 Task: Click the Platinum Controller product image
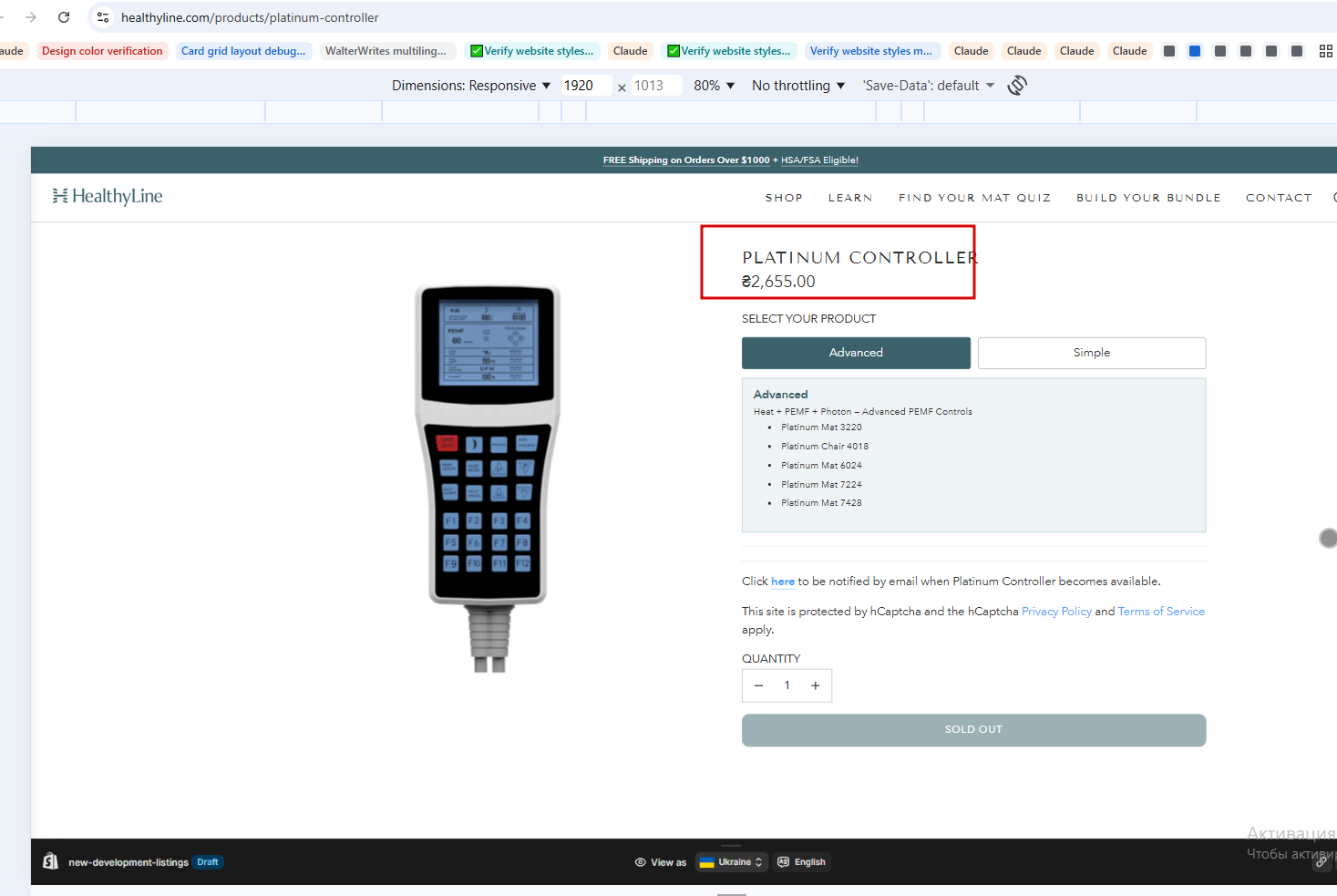[489, 478]
